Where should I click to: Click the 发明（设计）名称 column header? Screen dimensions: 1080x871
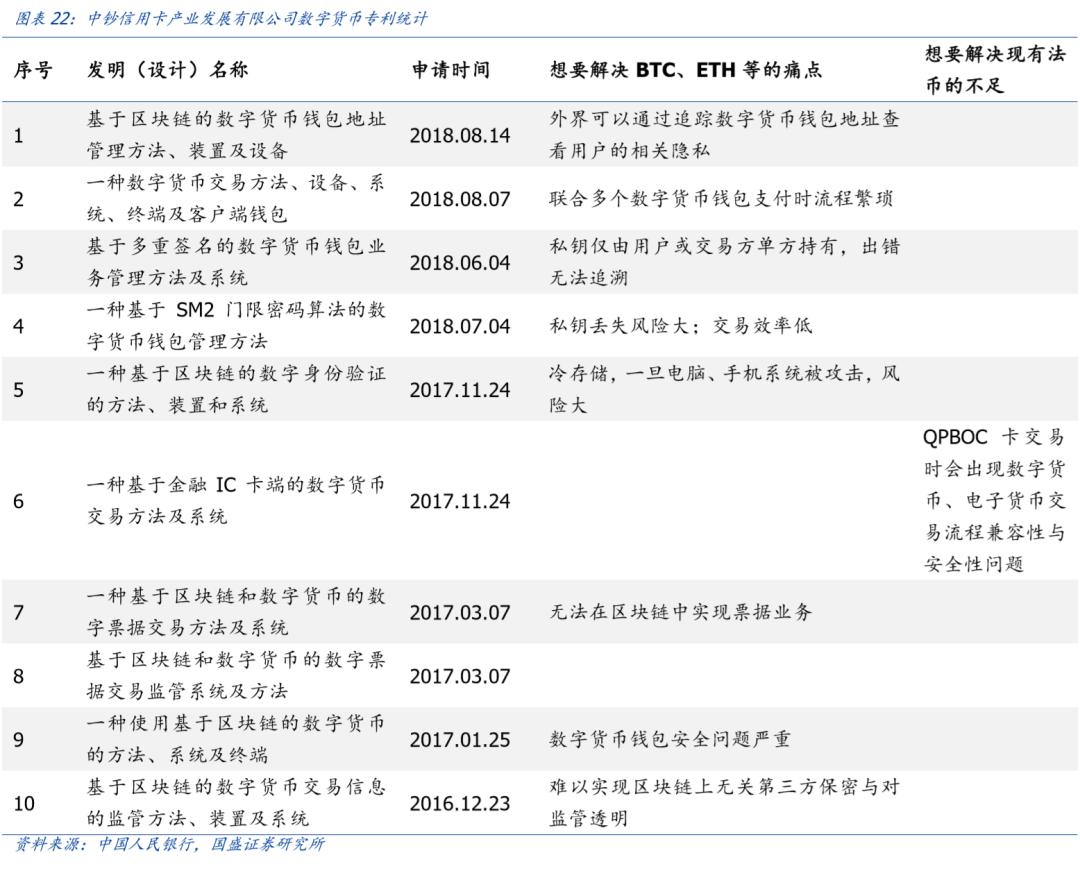point(169,71)
